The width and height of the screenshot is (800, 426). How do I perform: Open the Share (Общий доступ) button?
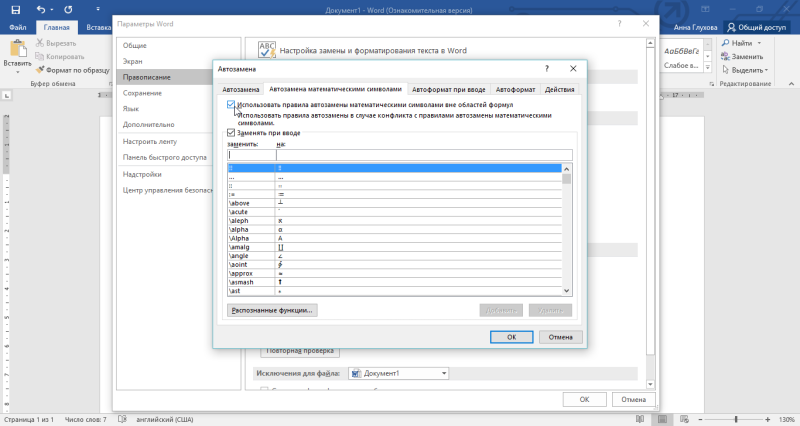click(756, 27)
